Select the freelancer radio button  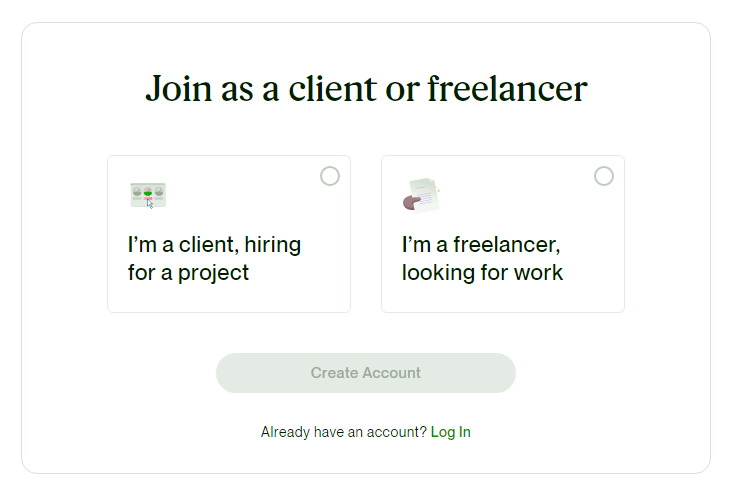pyautogui.click(x=604, y=176)
